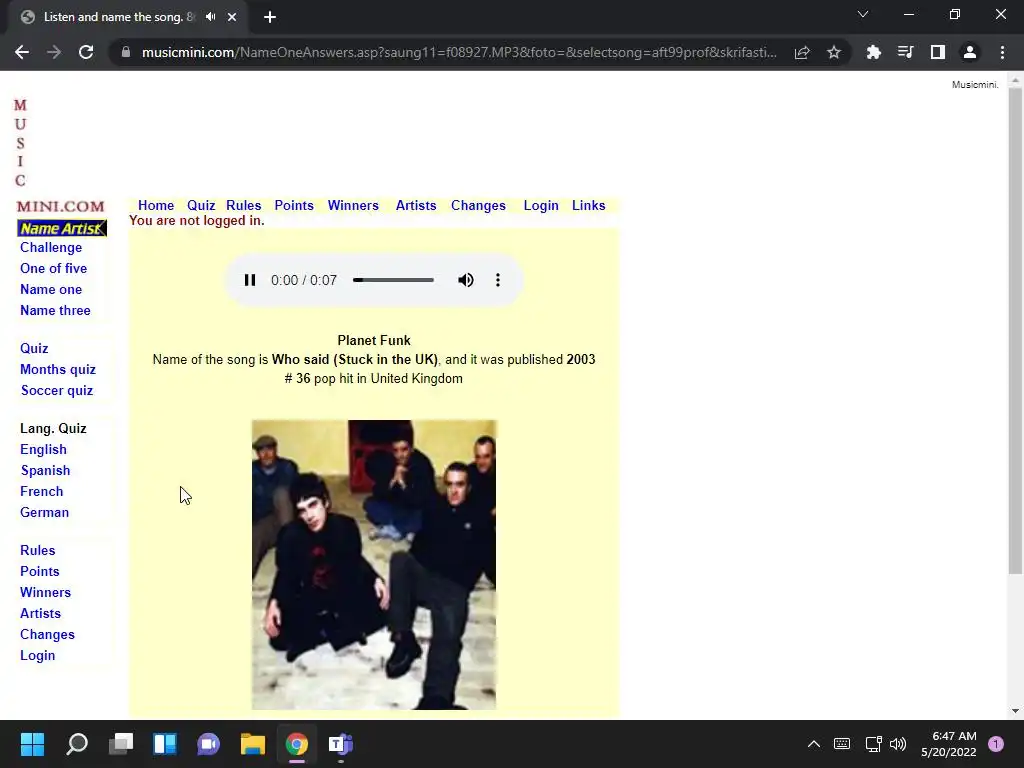Open the sidebar Points link
The width and height of the screenshot is (1024, 768).
40,571
